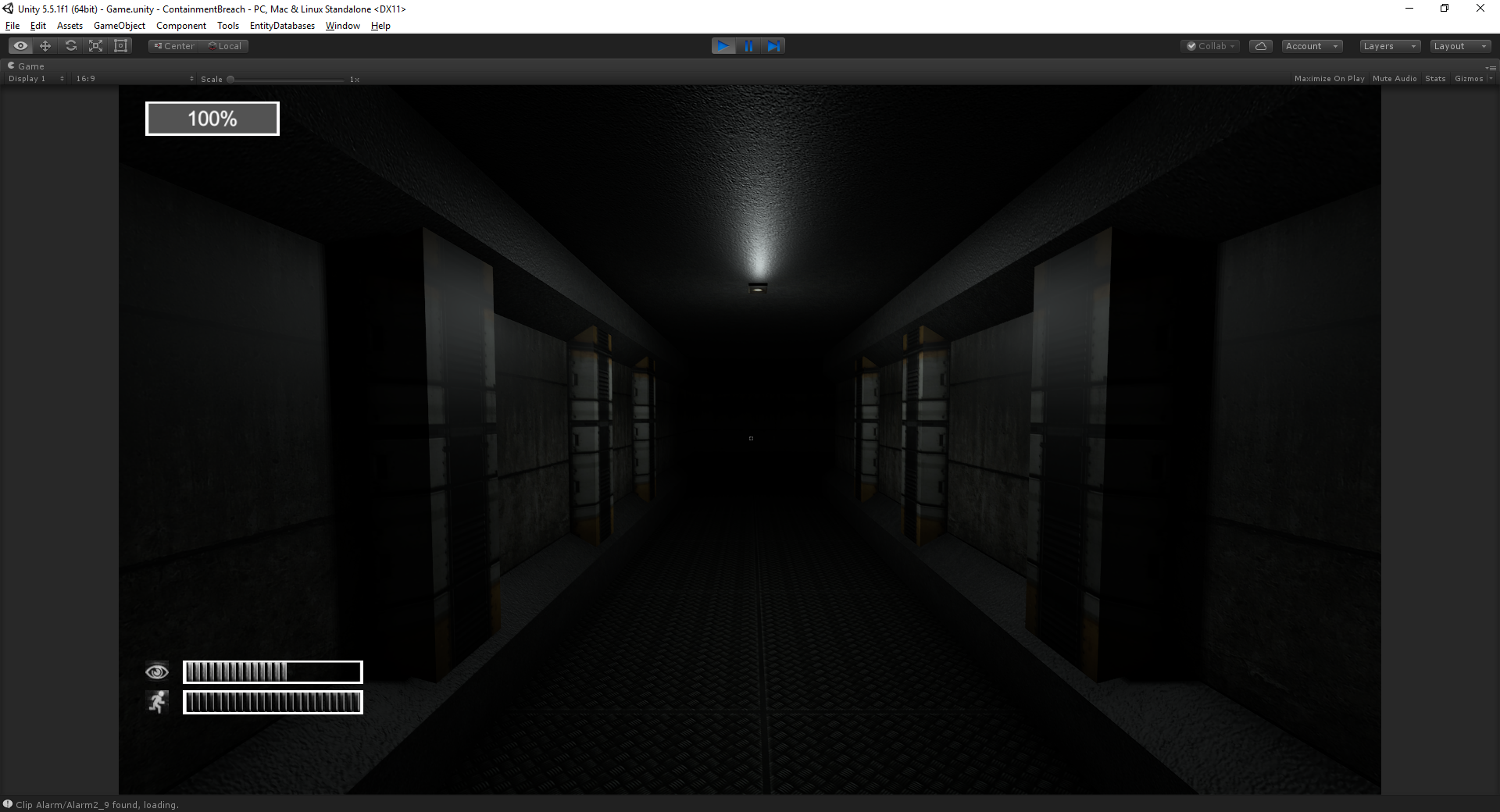
Task: Click the sprint stamina progress bar
Action: (273, 703)
